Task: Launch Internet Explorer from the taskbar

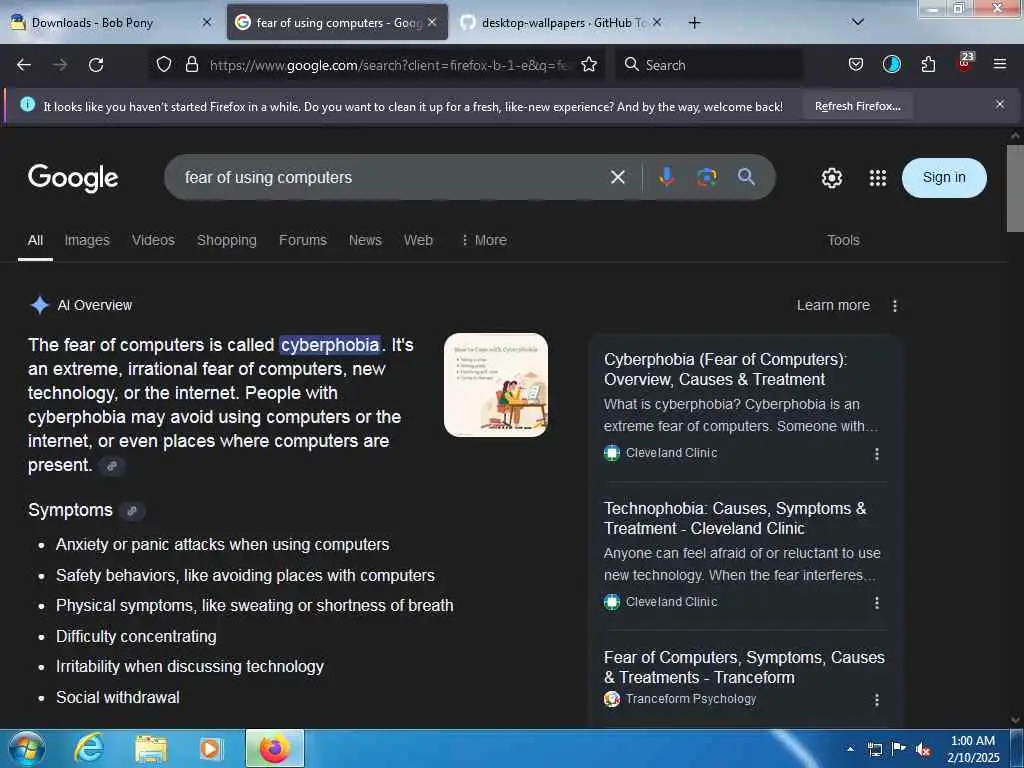Action: tap(88, 749)
